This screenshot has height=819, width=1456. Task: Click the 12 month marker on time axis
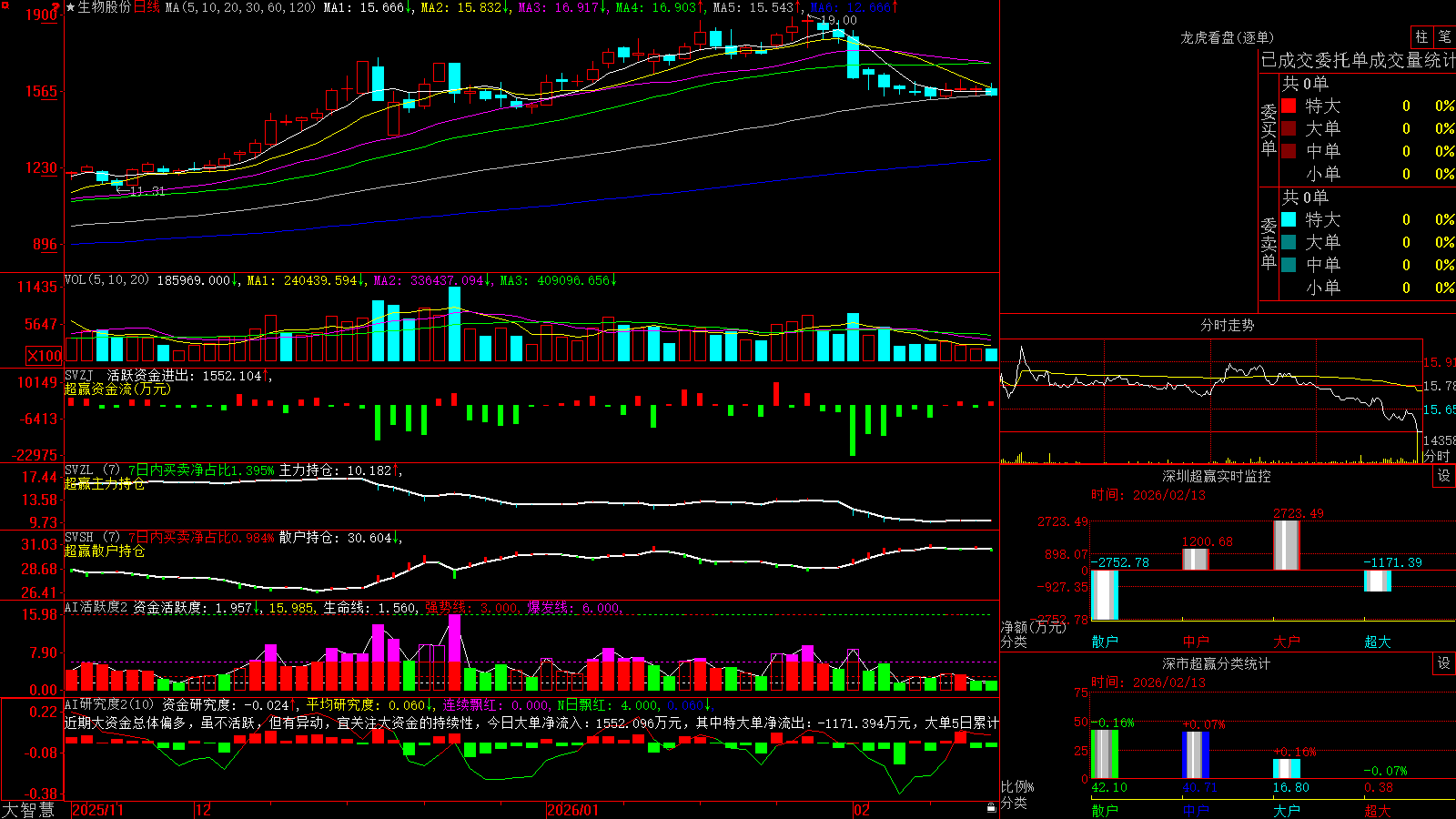click(204, 810)
